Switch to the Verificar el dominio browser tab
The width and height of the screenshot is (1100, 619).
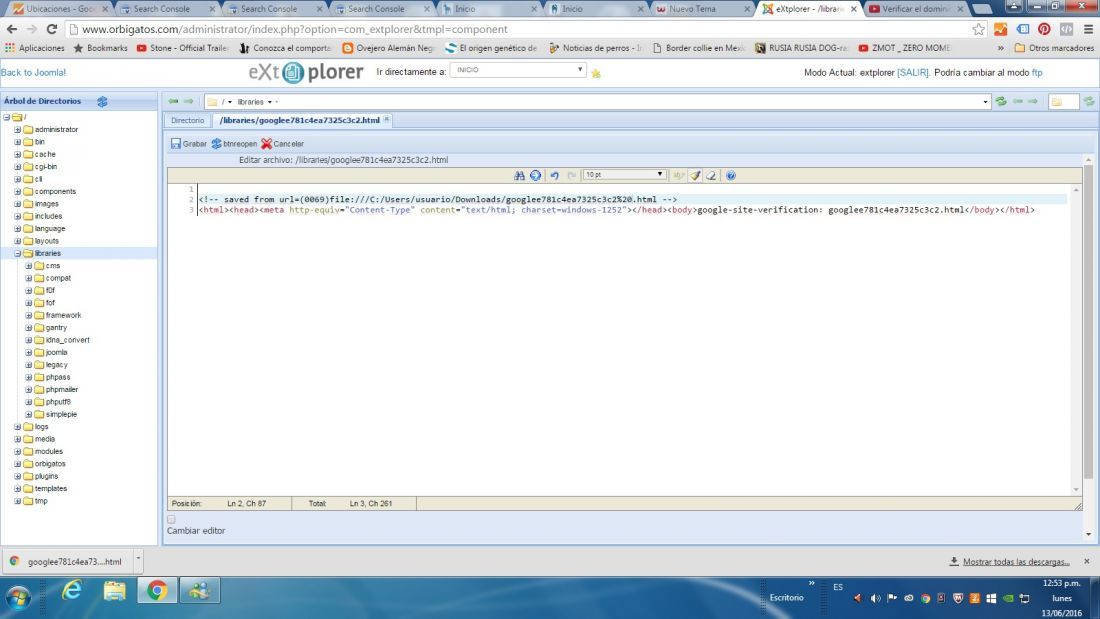coord(912,9)
